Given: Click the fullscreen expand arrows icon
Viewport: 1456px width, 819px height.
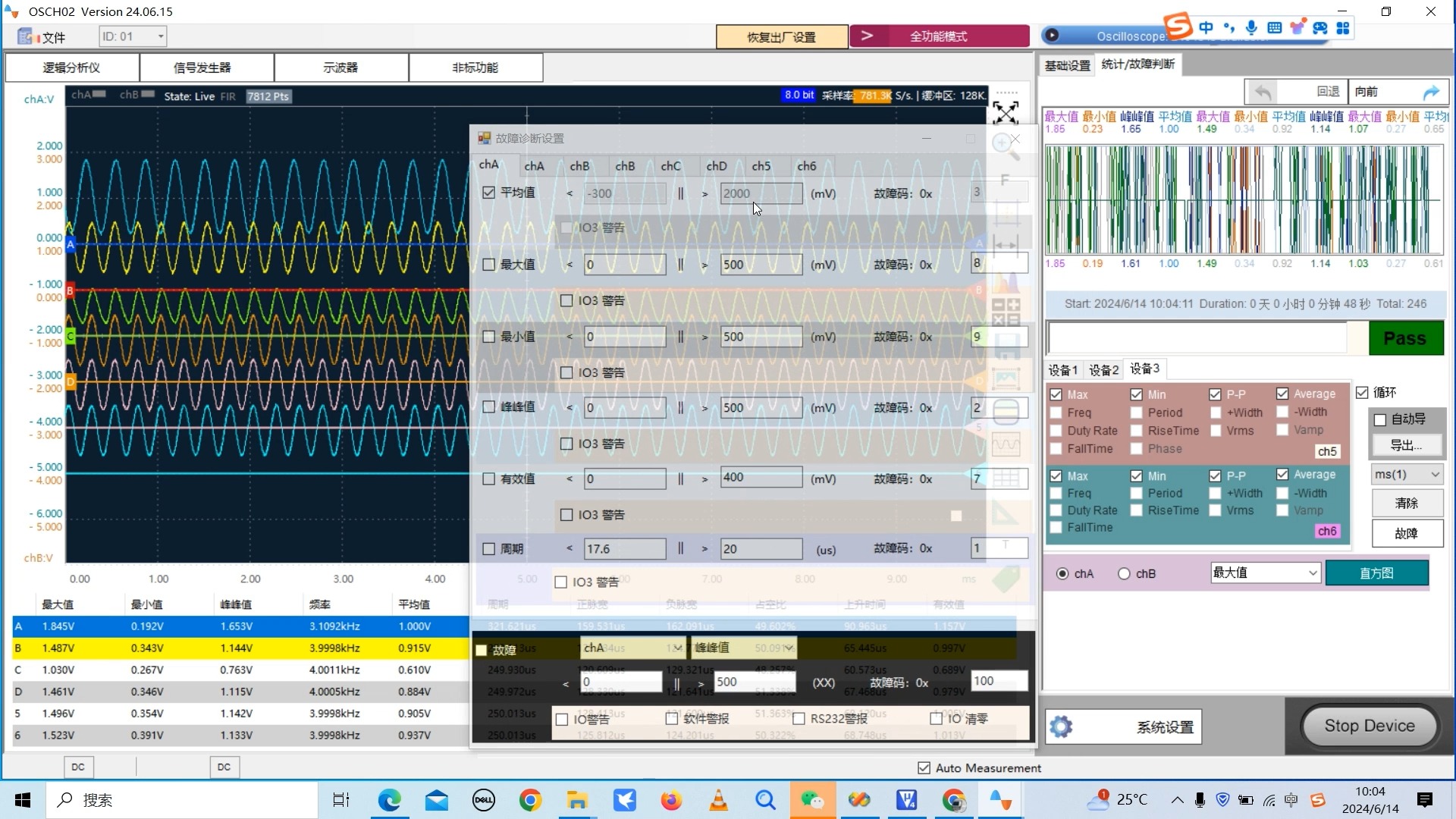Looking at the screenshot, I should tap(1006, 114).
